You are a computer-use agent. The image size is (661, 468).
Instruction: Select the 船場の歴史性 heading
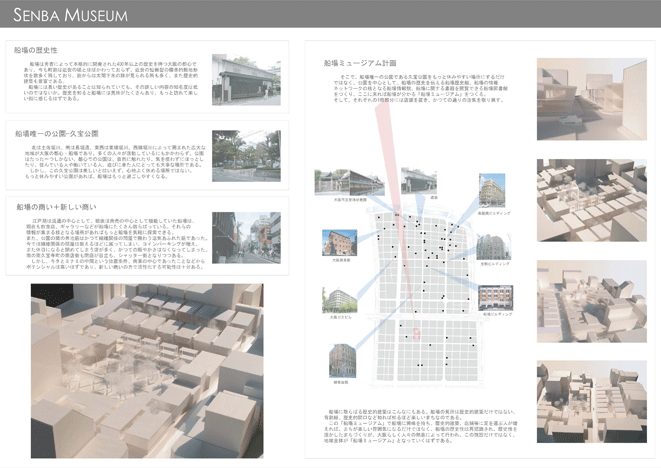(36, 50)
